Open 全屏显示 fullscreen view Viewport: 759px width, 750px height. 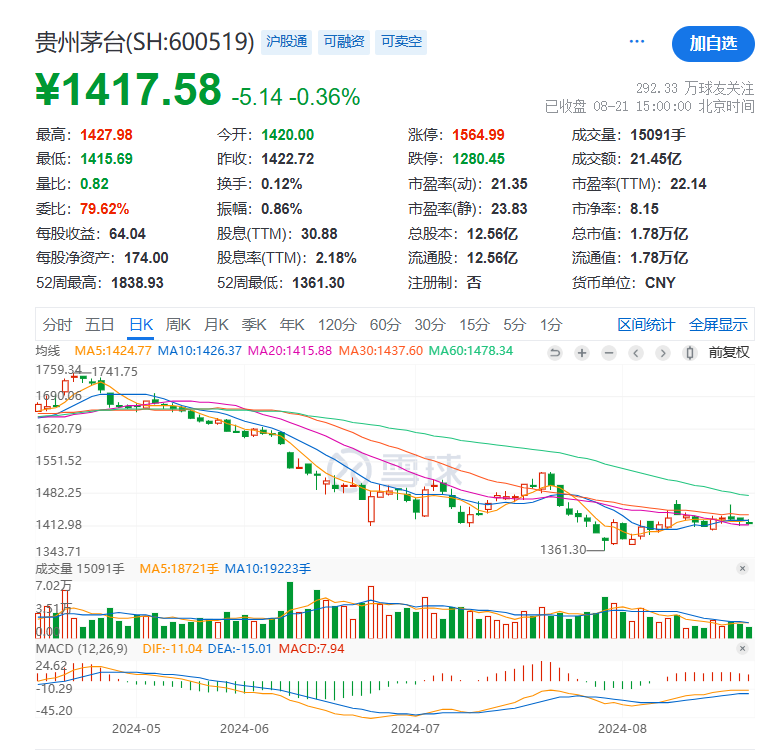[x=718, y=324]
